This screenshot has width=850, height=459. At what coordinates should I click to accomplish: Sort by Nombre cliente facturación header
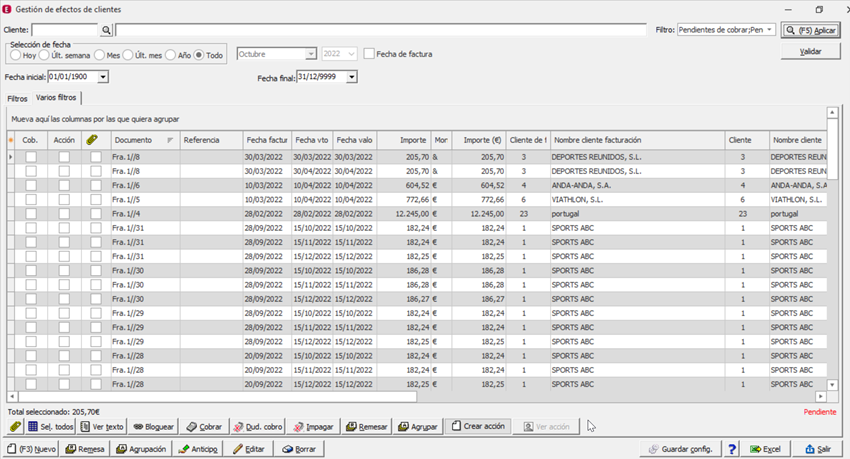(x=638, y=140)
